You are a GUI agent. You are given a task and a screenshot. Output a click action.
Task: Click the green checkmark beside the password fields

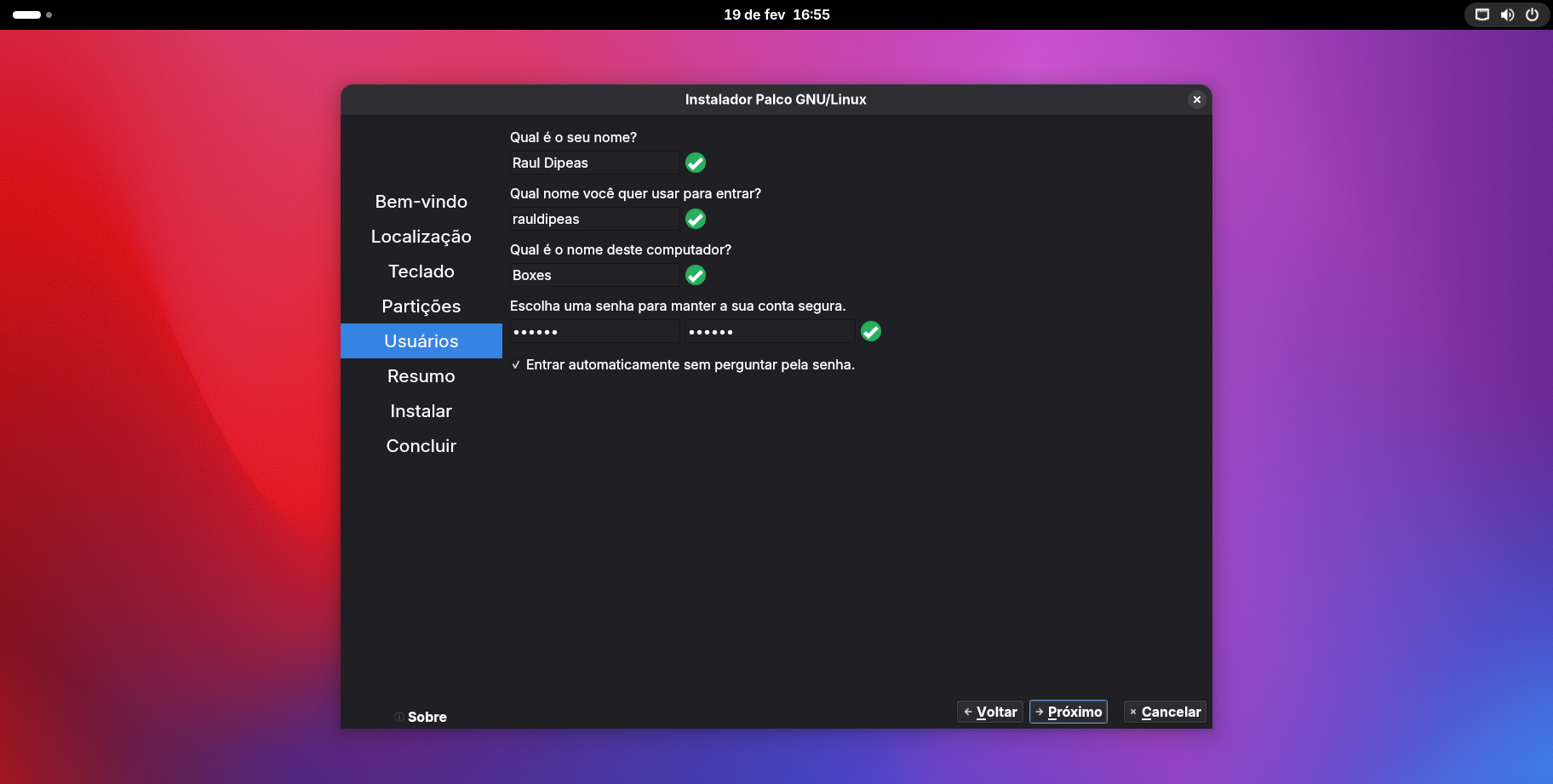[x=870, y=331]
